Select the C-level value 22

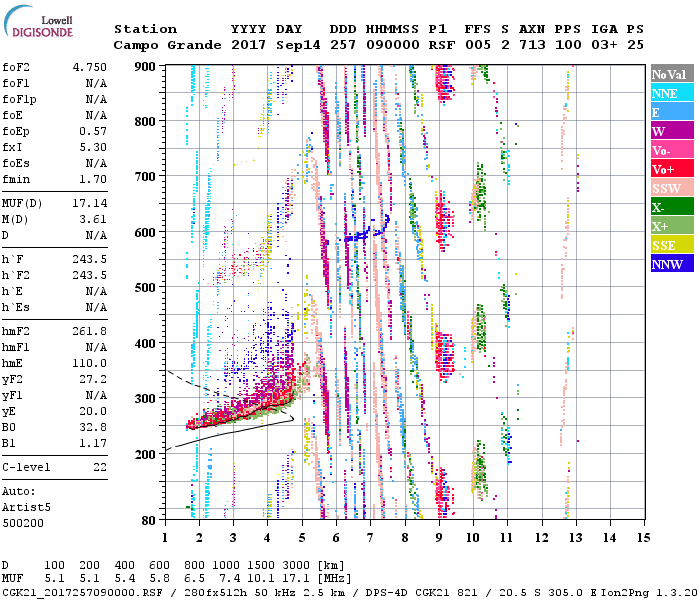pos(100,467)
